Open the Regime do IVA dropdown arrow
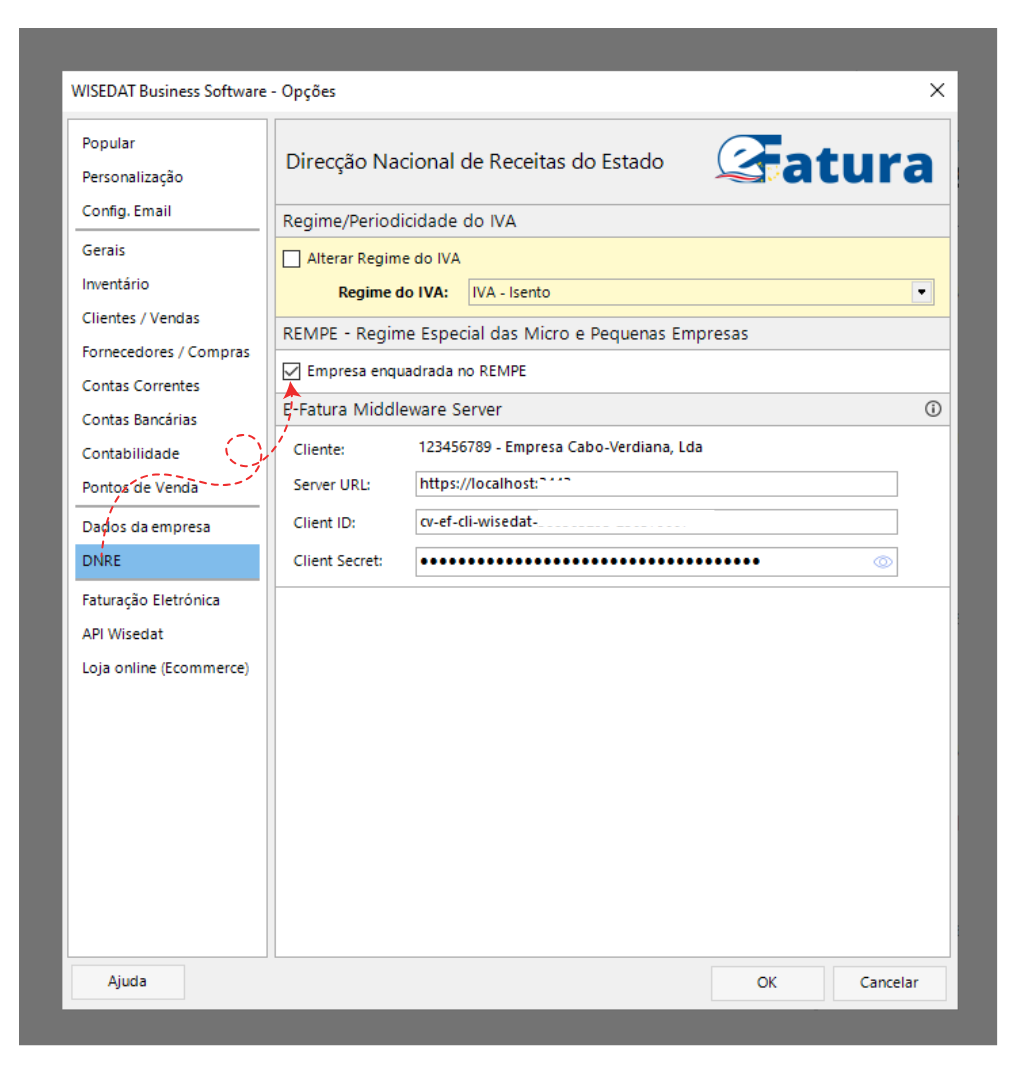Viewport: 1029px width, 1078px height. pyautogui.click(x=921, y=293)
